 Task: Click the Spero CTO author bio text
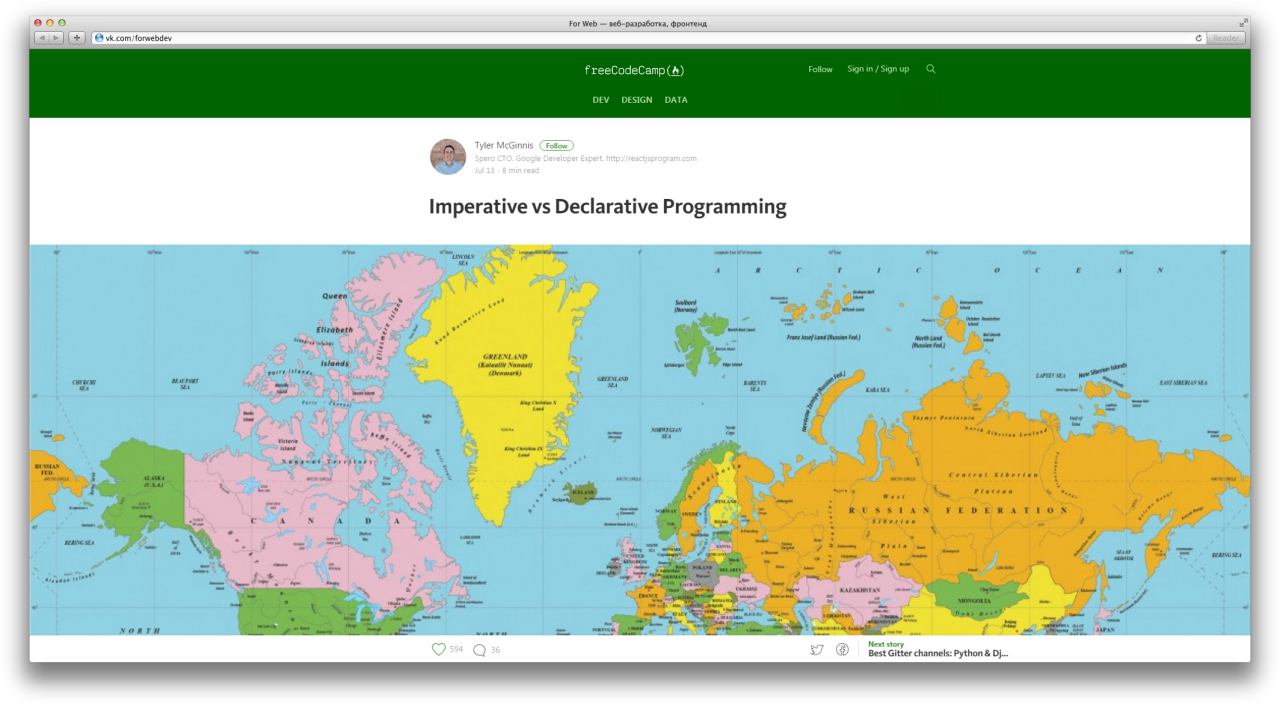coord(586,158)
